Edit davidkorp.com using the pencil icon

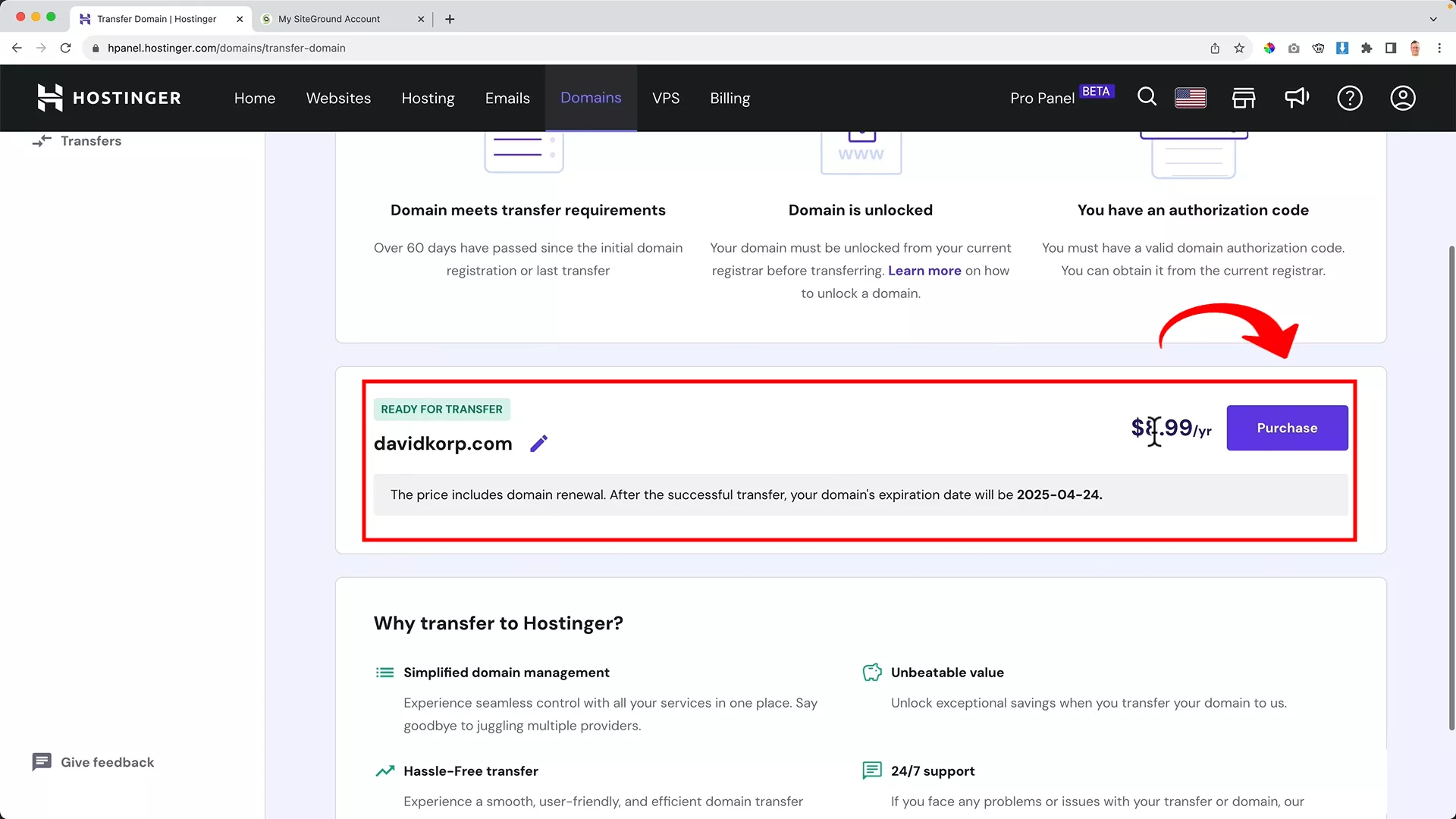click(539, 443)
